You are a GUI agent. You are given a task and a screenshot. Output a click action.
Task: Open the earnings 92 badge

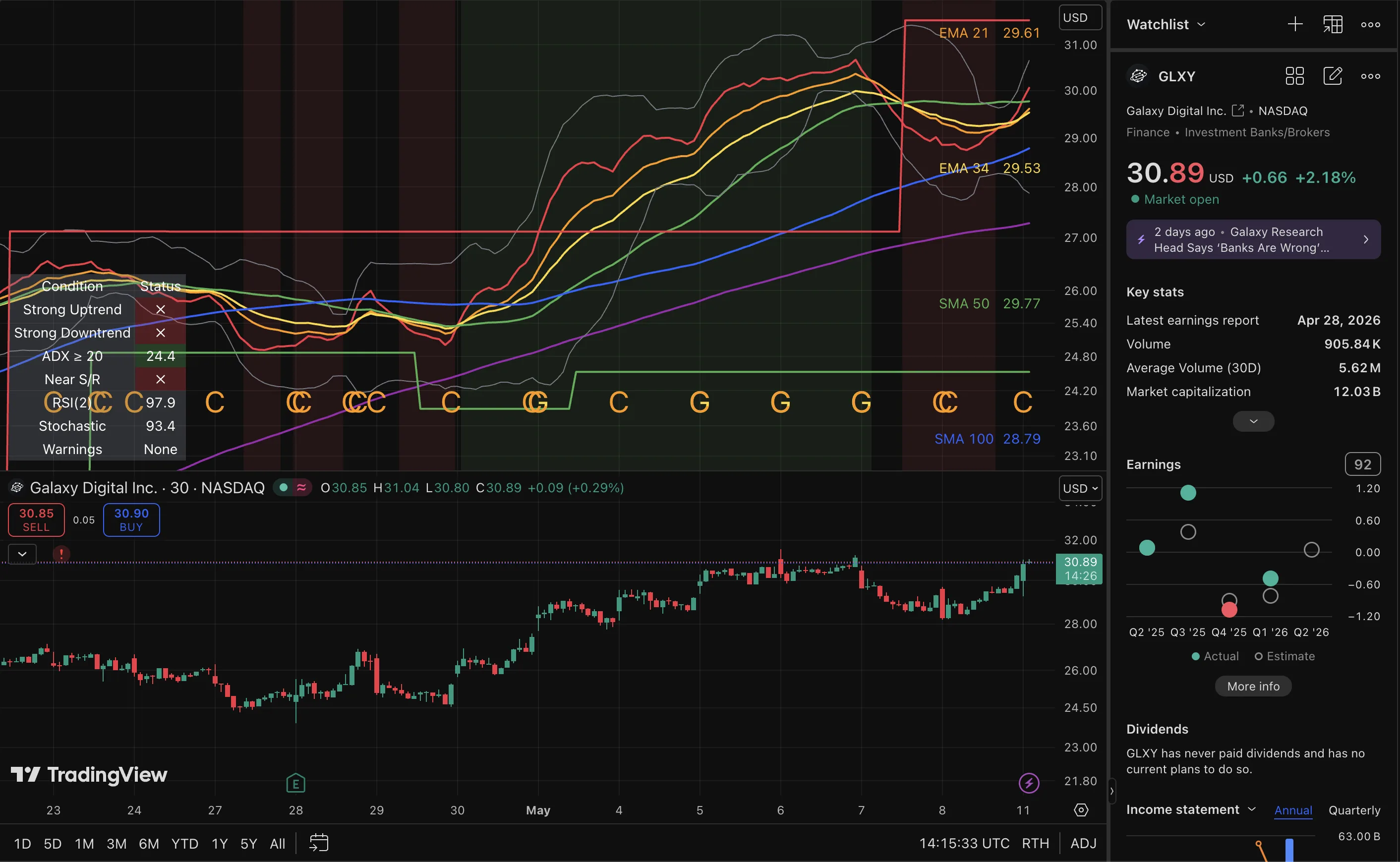(x=1362, y=464)
